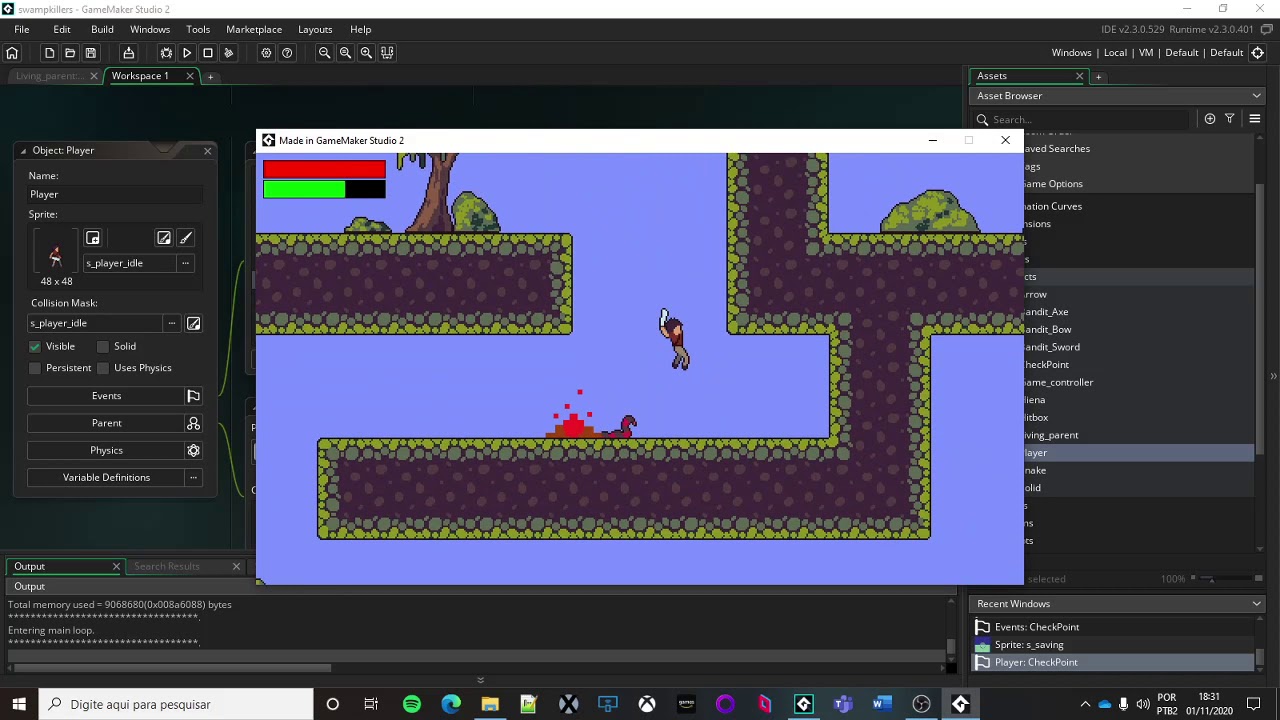The width and height of the screenshot is (1280, 720).
Task: Zoom out the workspace
Action: pos(324,52)
